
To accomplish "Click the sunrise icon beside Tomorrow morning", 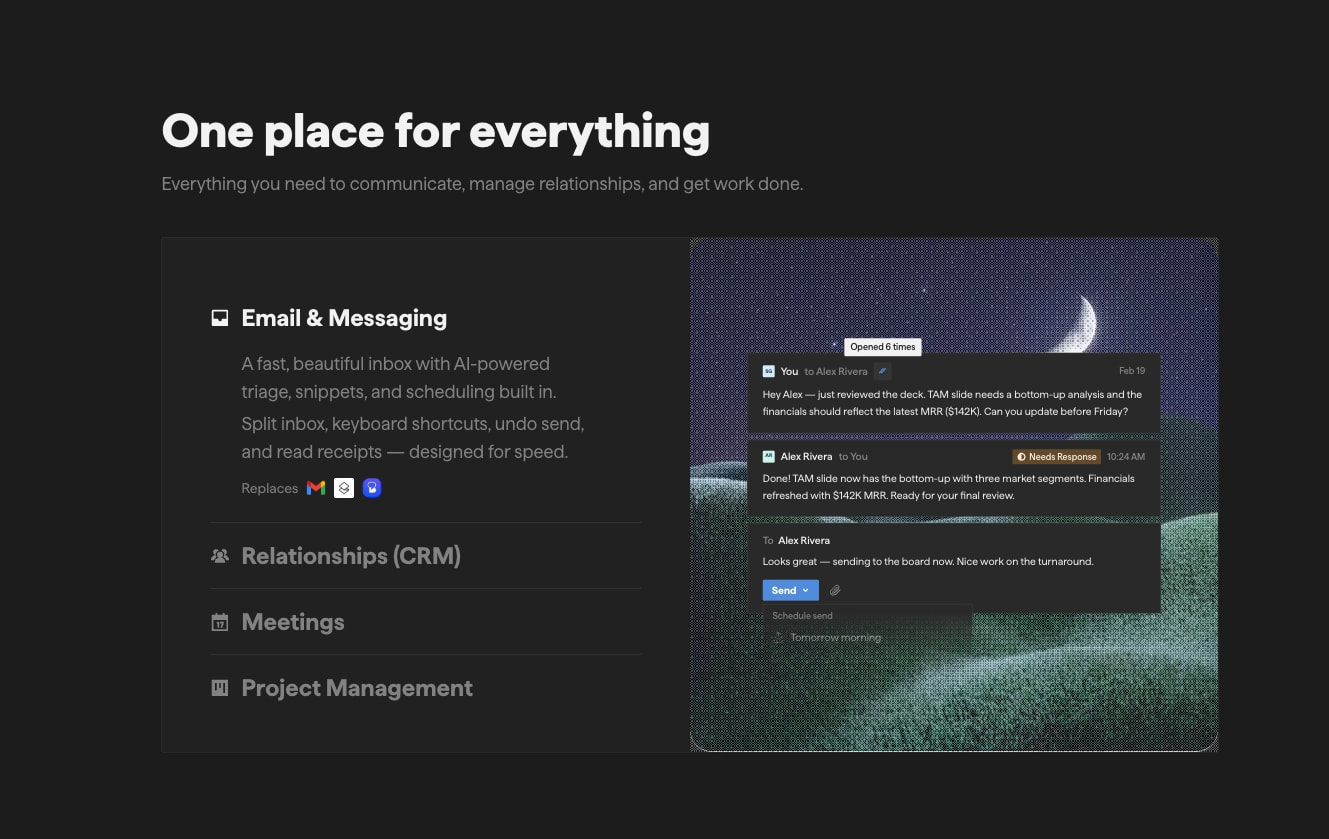I will tap(778, 637).
